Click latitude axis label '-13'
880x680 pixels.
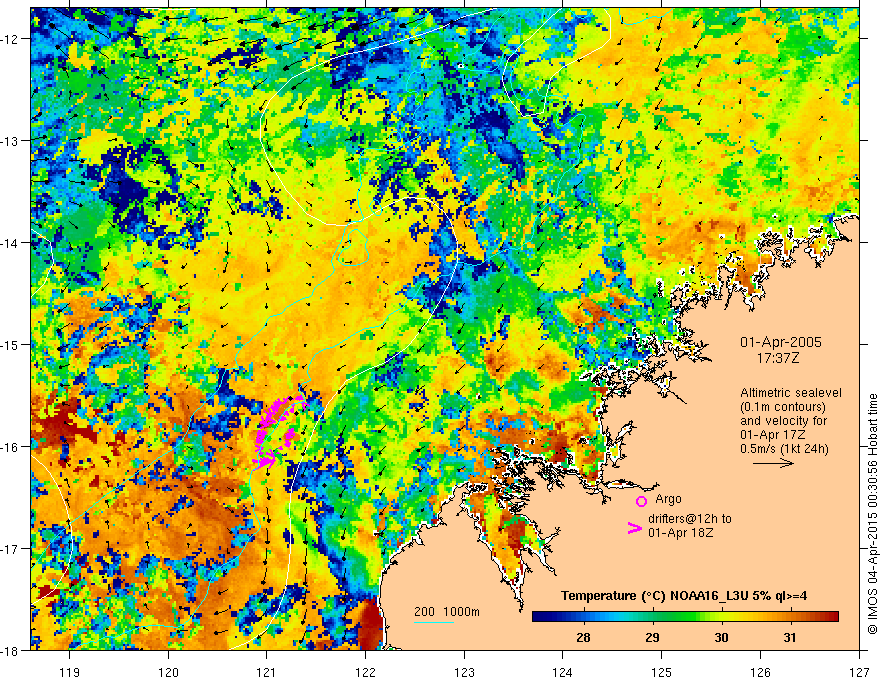11,141
